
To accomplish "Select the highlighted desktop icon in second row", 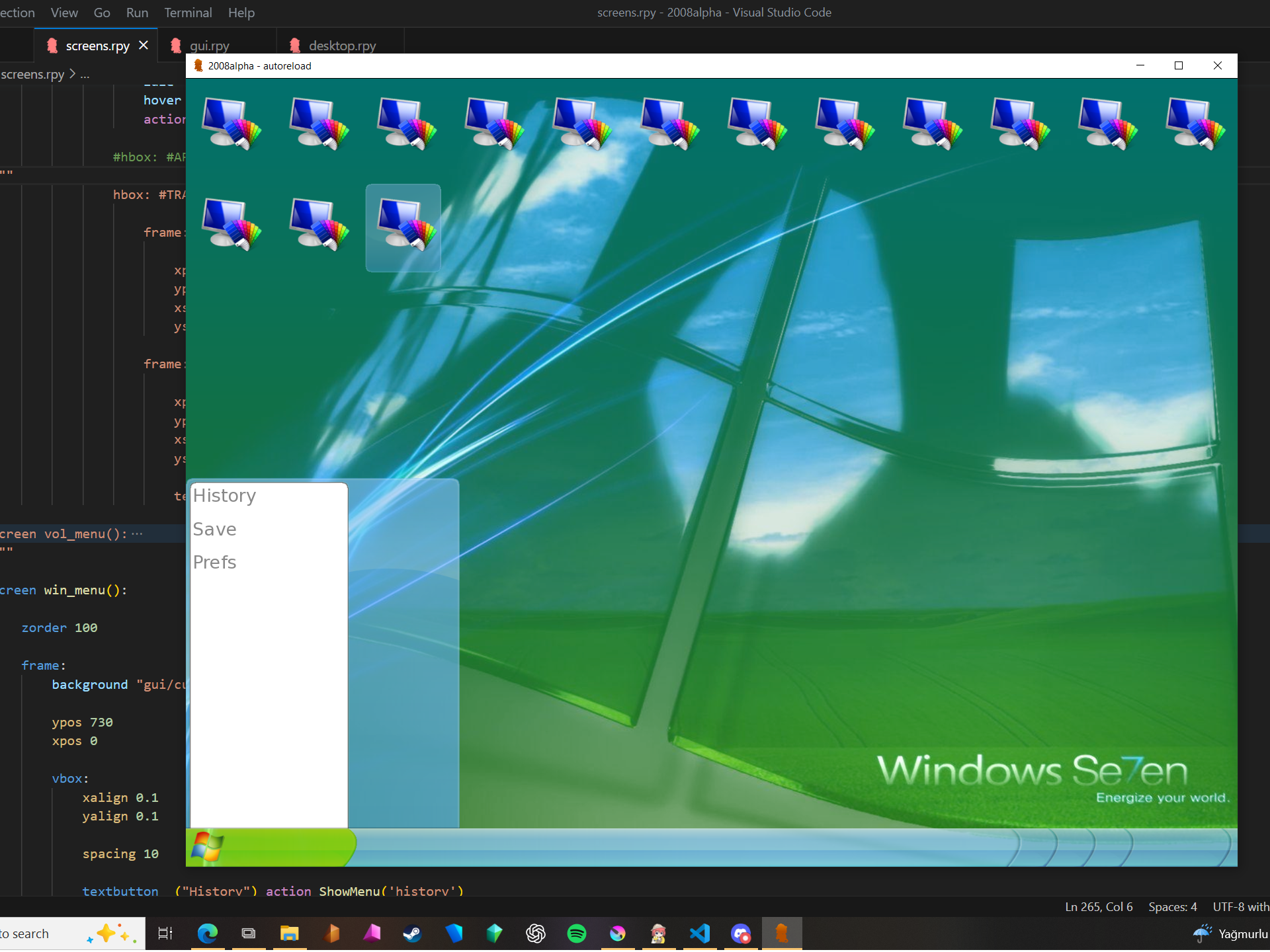I will pos(403,227).
